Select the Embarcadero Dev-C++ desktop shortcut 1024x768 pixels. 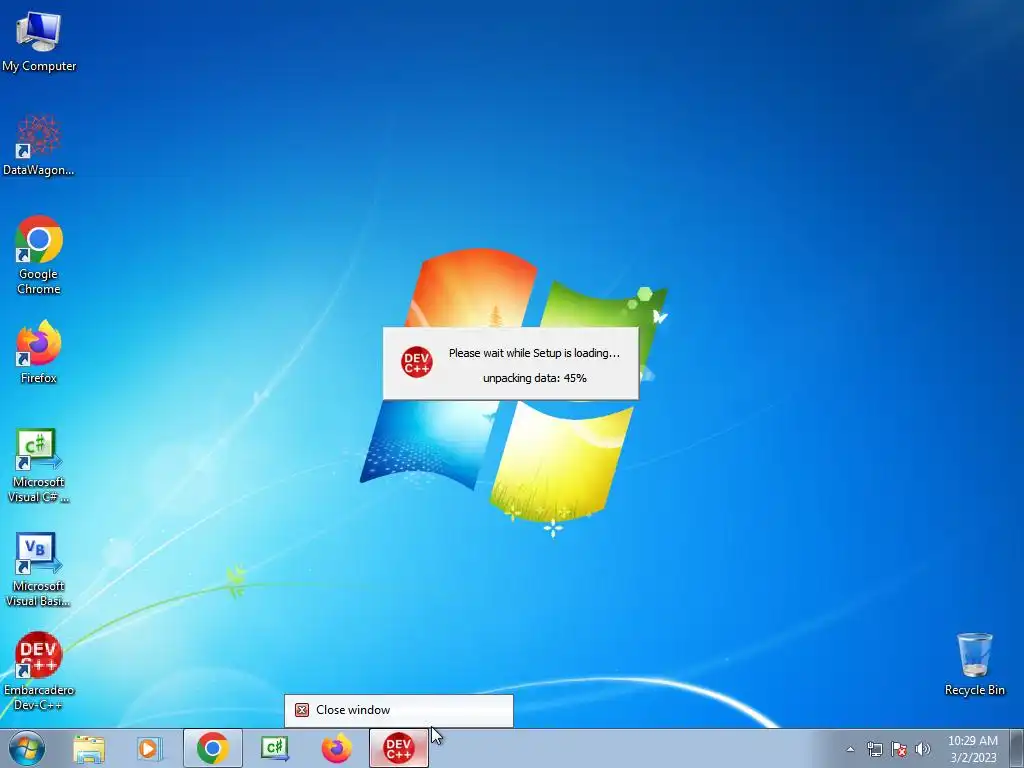coord(39,671)
